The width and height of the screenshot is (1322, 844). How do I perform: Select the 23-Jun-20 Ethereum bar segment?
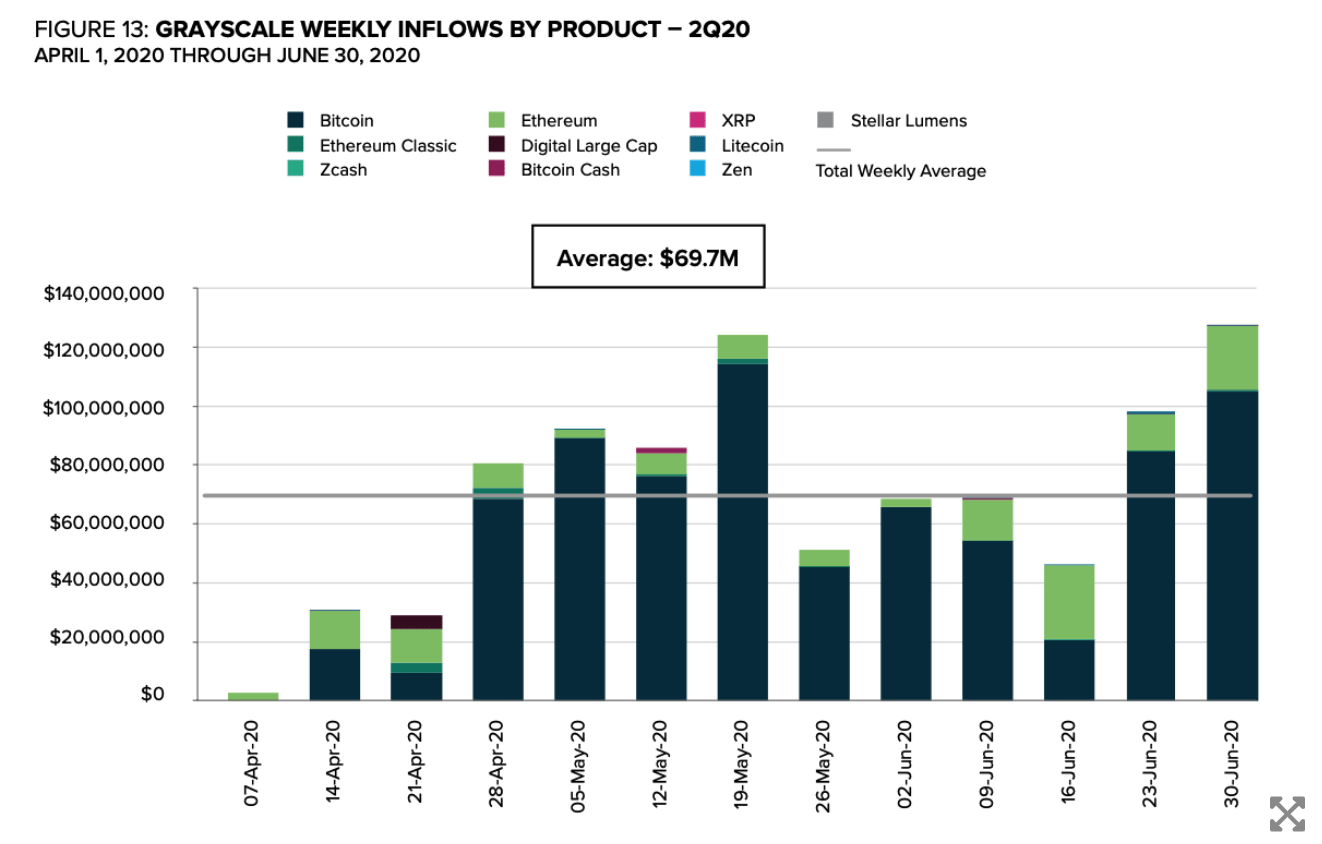pos(1151,432)
